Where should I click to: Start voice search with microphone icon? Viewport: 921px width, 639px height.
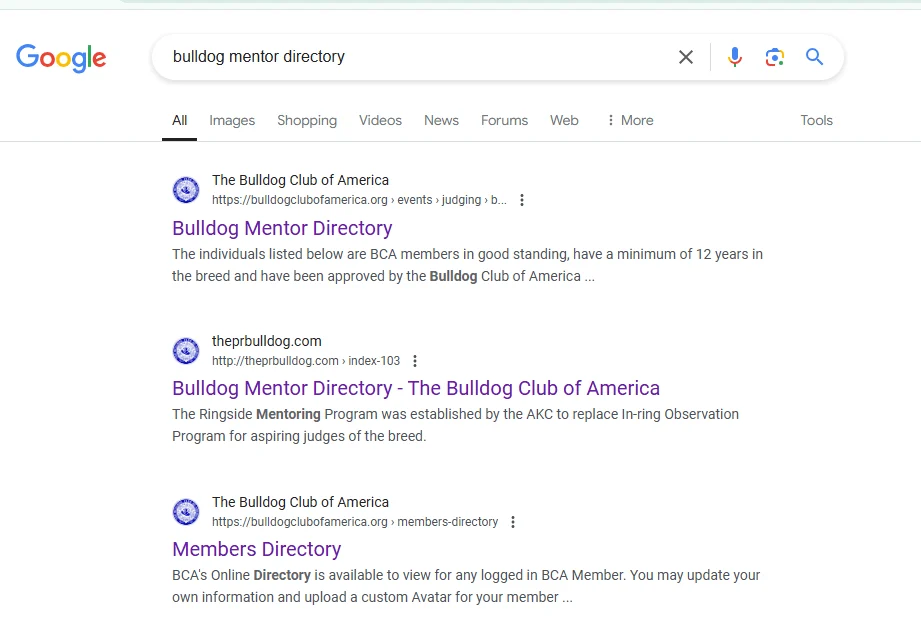coord(735,57)
